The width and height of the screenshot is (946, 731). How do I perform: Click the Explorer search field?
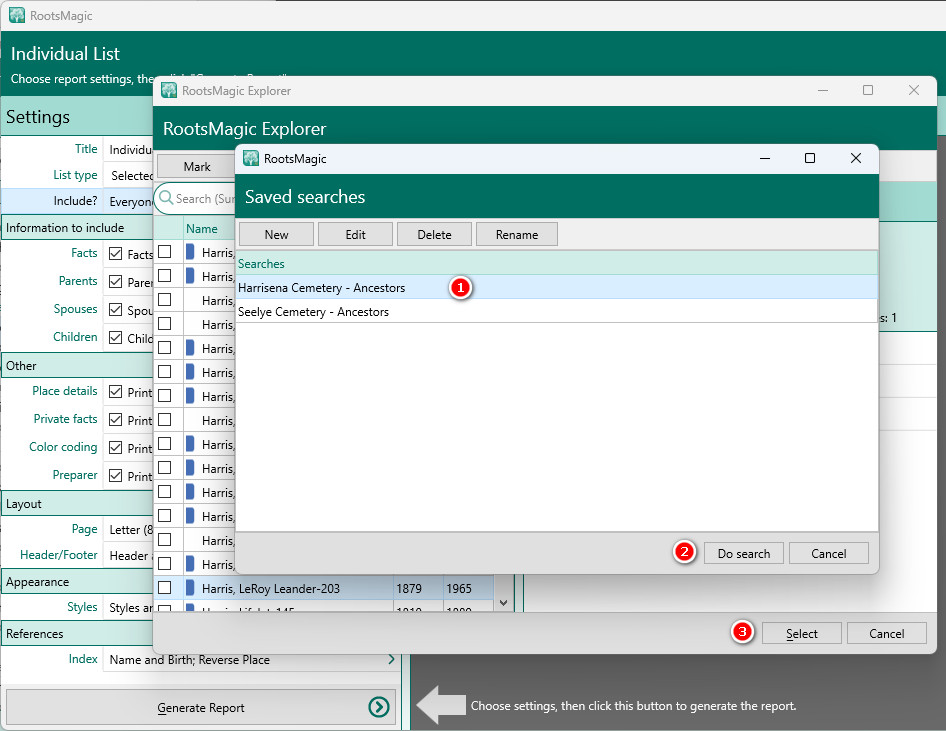(x=195, y=198)
